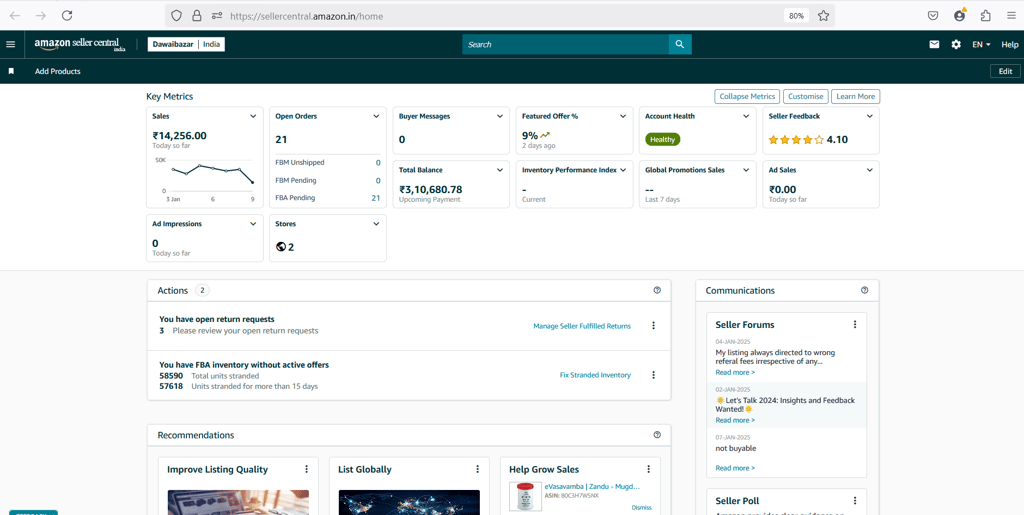Expand the Sales metric card chevron
This screenshot has width=1024, height=515.
(253, 116)
